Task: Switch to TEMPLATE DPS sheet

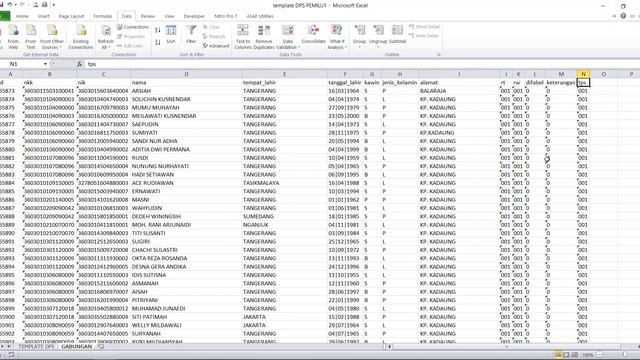Action: click(x=36, y=347)
